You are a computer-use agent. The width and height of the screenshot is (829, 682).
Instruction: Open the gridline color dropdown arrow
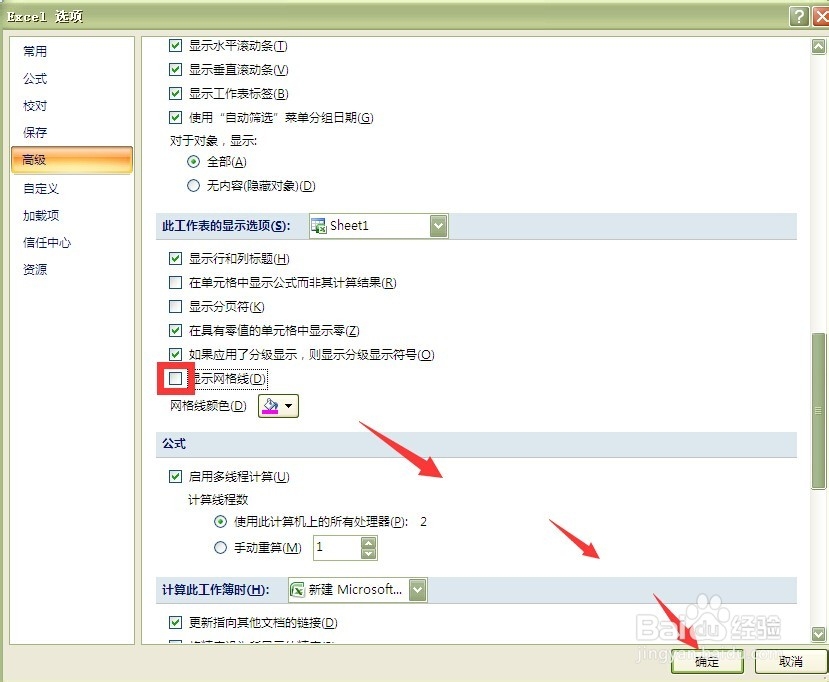pos(289,406)
